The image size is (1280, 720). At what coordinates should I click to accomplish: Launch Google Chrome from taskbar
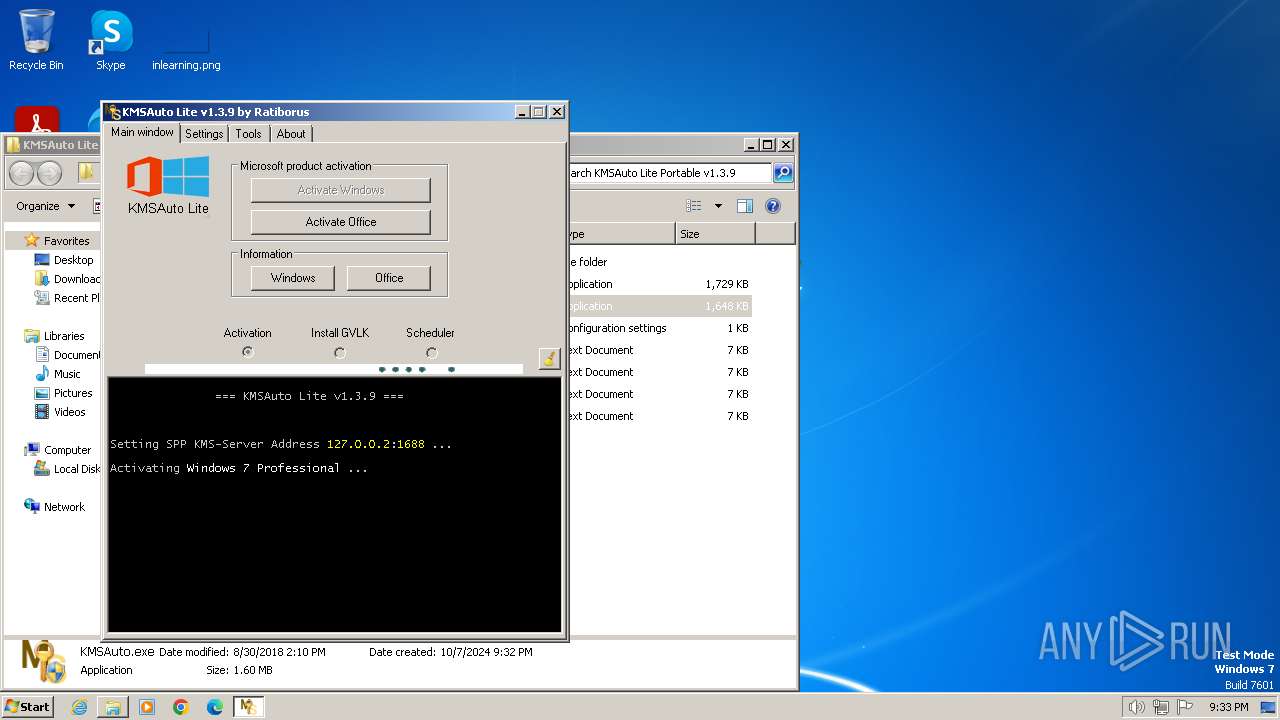pyautogui.click(x=181, y=707)
